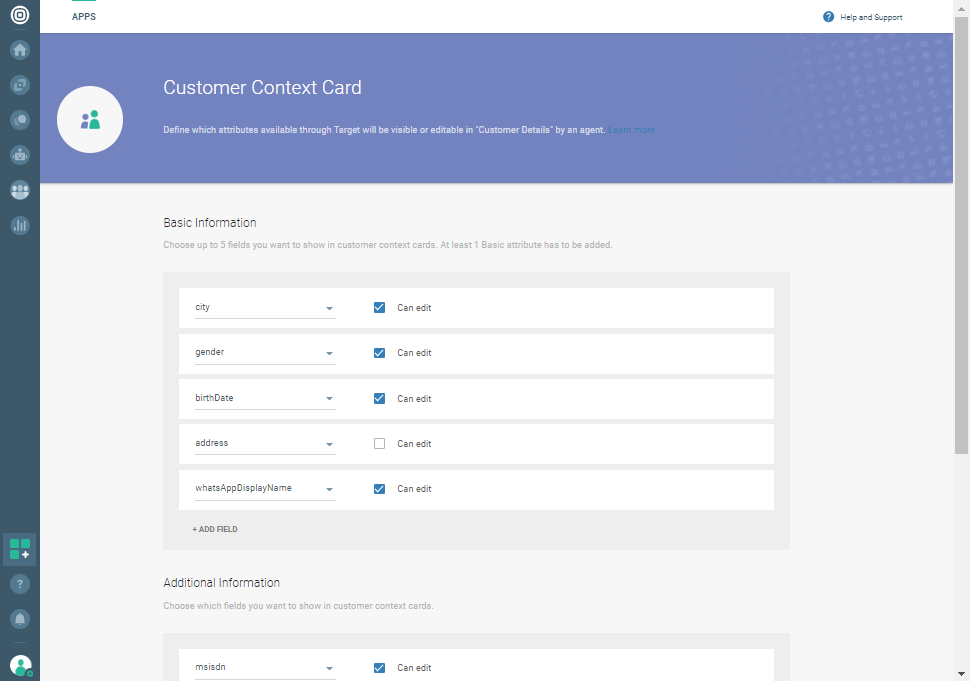Click the Help and Support question icon
This screenshot has width=970, height=681.
click(x=827, y=16)
